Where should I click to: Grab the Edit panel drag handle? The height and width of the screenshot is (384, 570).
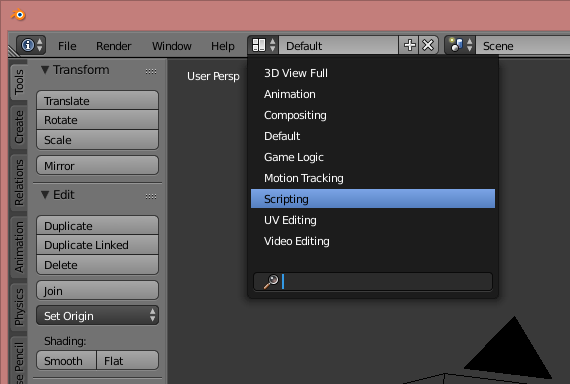(x=151, y=196)
